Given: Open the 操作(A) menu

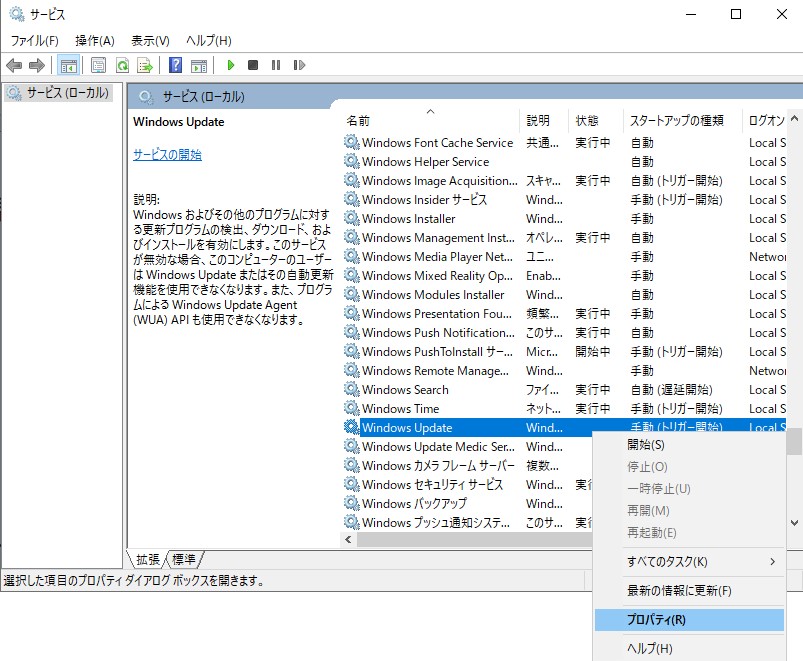Looking at the screenshot, I should [95, 40].
